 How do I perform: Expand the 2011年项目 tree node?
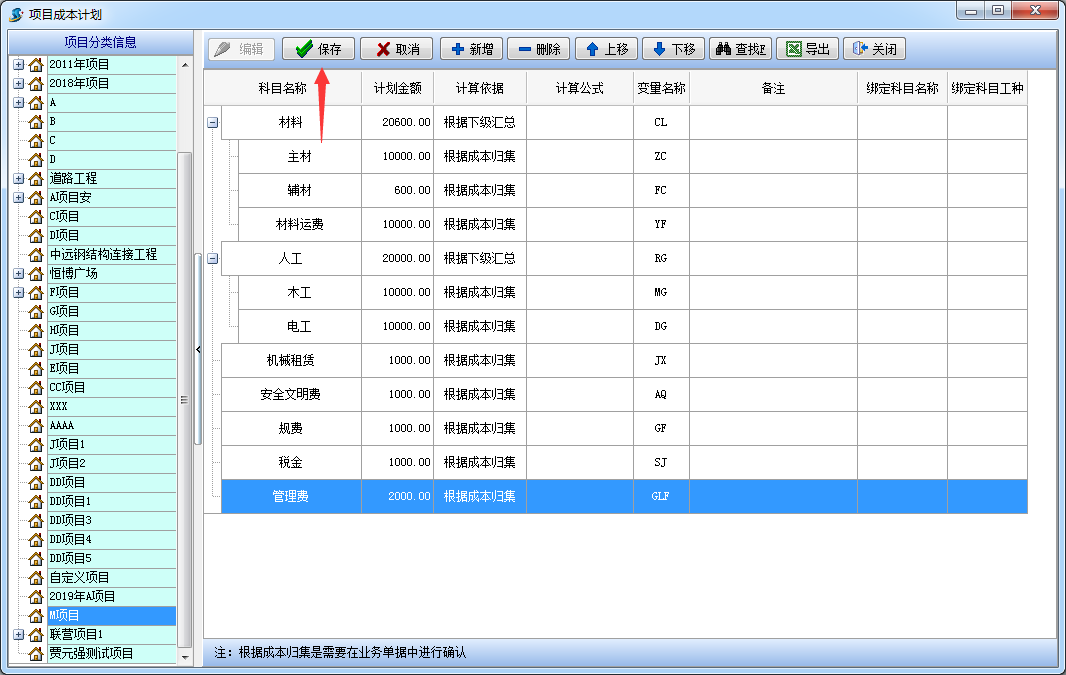(x=17, y=63)
